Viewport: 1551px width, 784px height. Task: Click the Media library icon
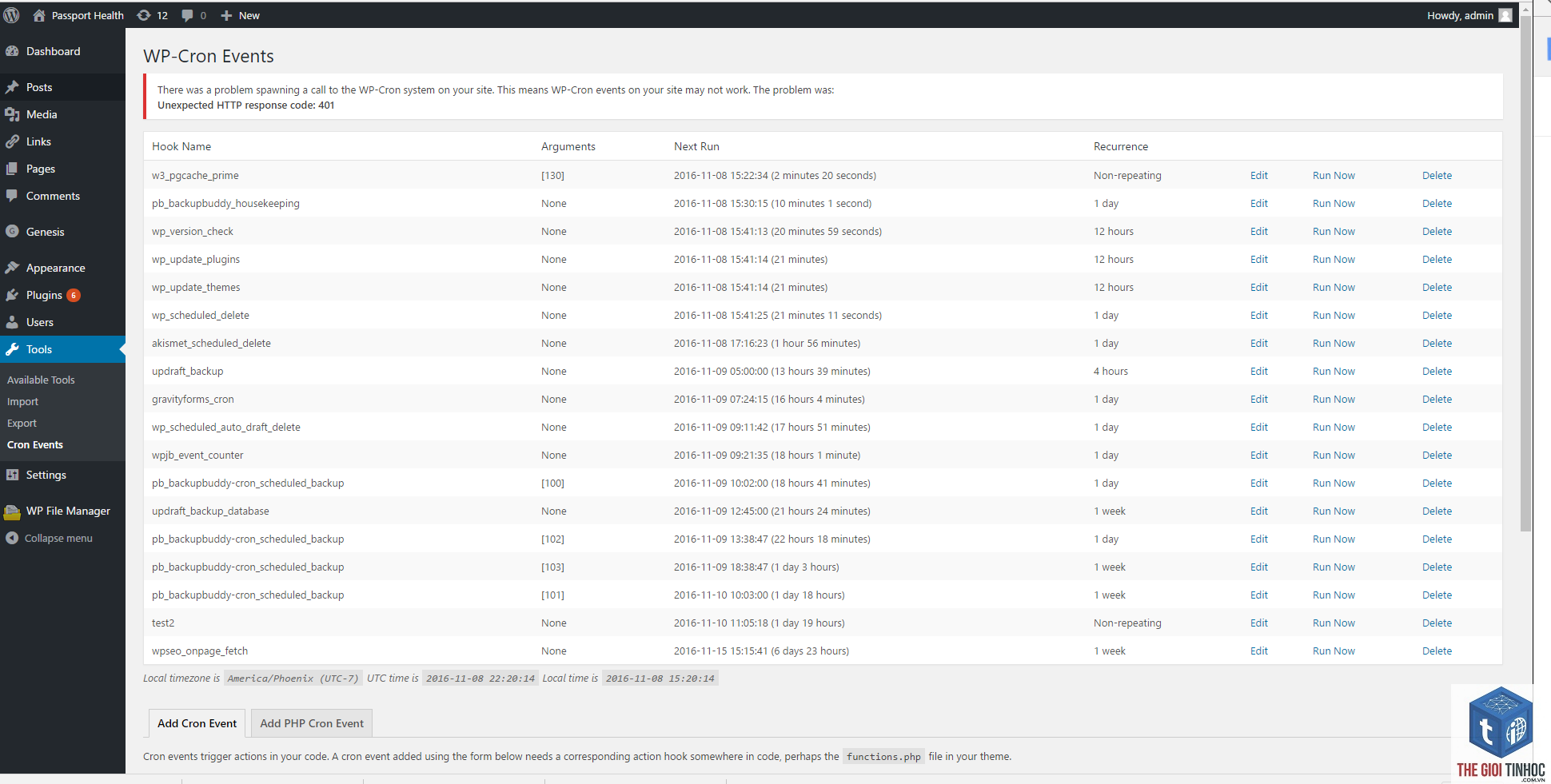click(x=12, y=114)
